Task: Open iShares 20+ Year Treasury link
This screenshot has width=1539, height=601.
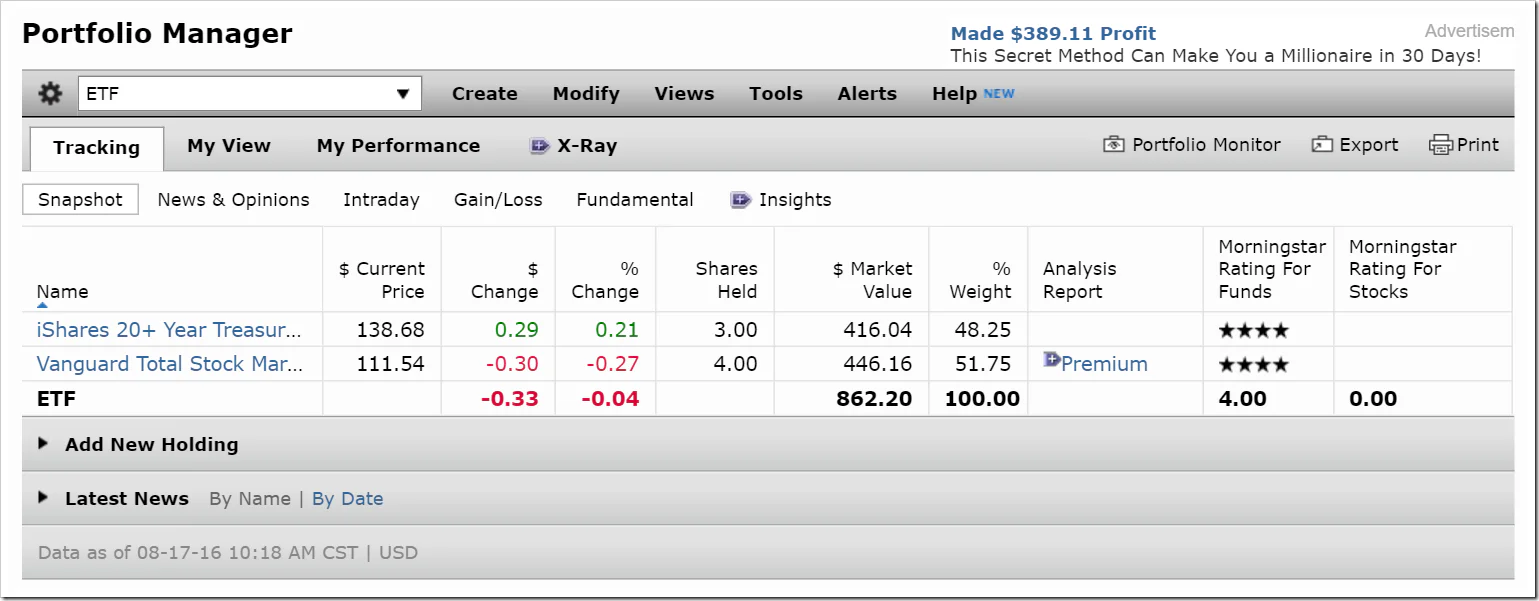Action: pos(169,330)
